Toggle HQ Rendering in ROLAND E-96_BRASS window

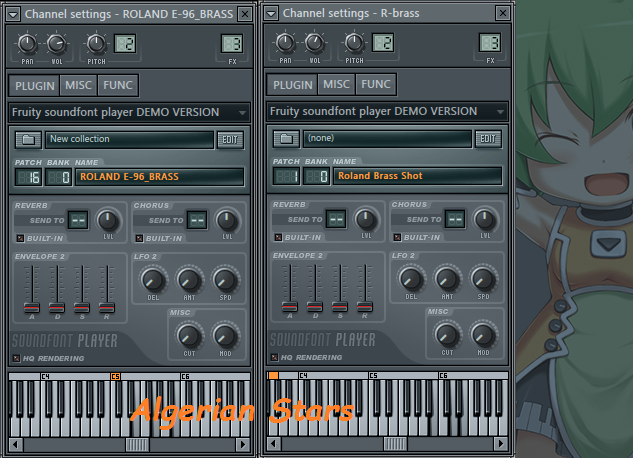pyautogui.click(x=16, y=358)
